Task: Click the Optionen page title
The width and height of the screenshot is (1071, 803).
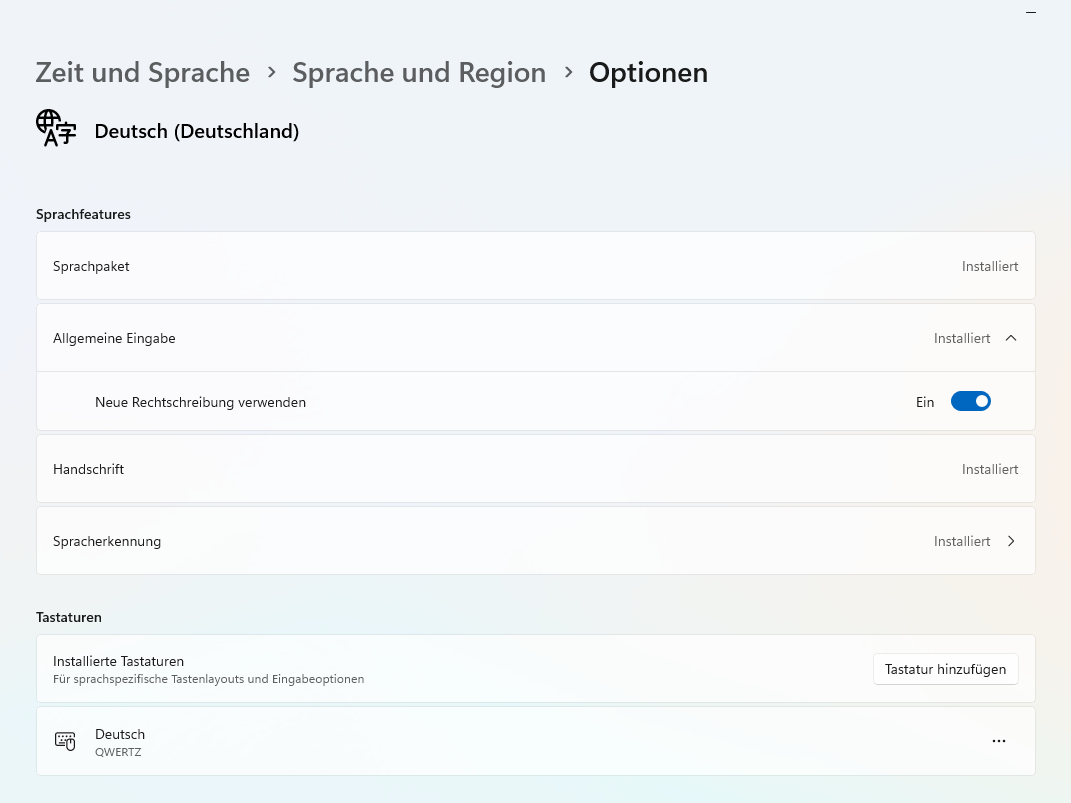Action: pos(648,72)
